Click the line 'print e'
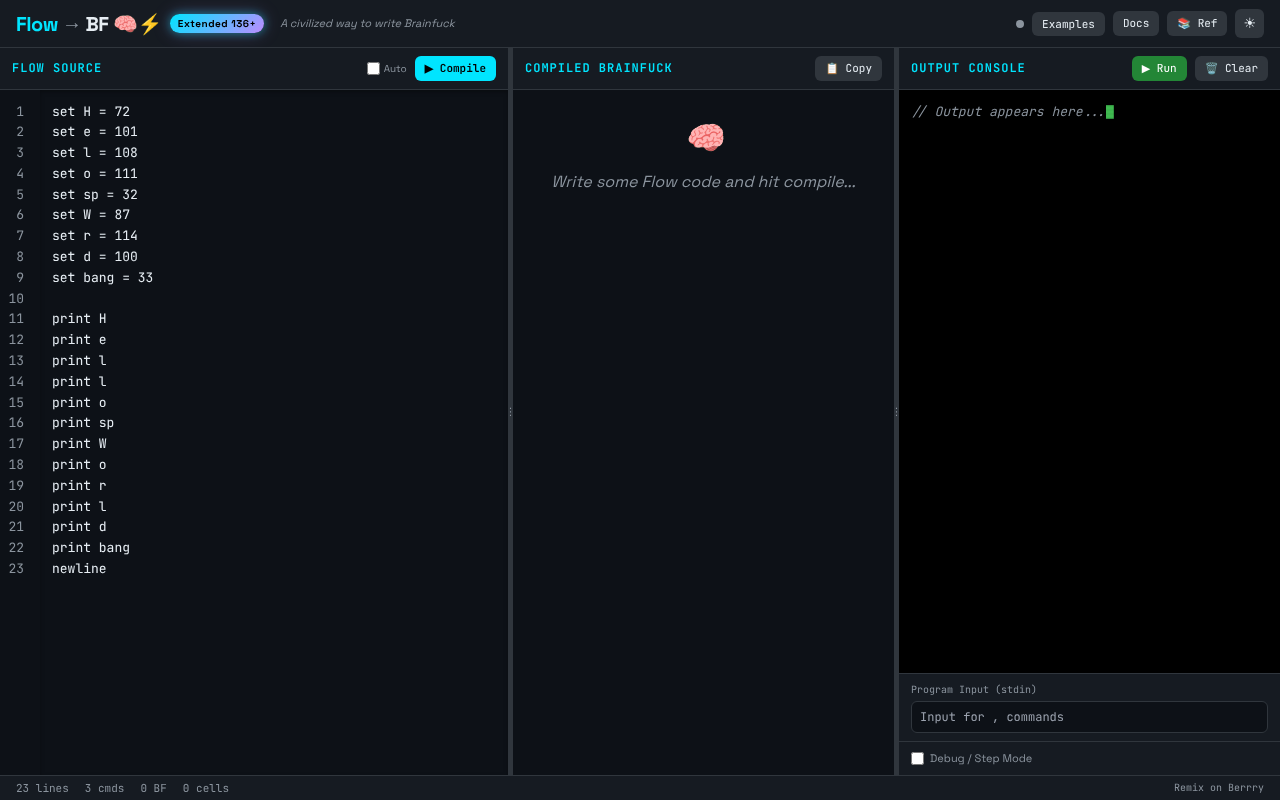The width and height of the screenshot is (1280, 800). click(x=79, y=340)
